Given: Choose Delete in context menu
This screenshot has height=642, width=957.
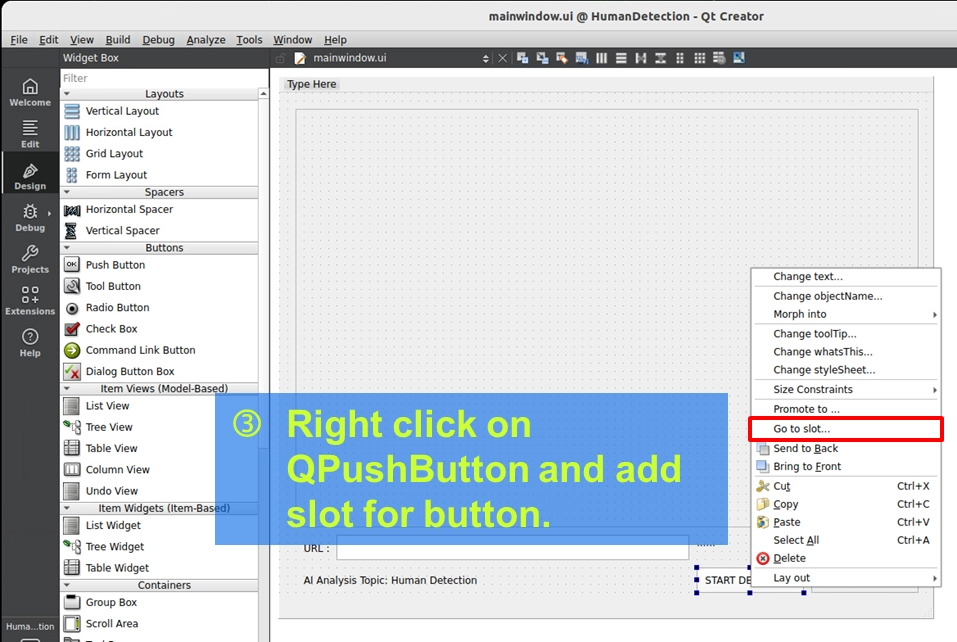Looking at the screenshot, I should click(x=846, y=558).
